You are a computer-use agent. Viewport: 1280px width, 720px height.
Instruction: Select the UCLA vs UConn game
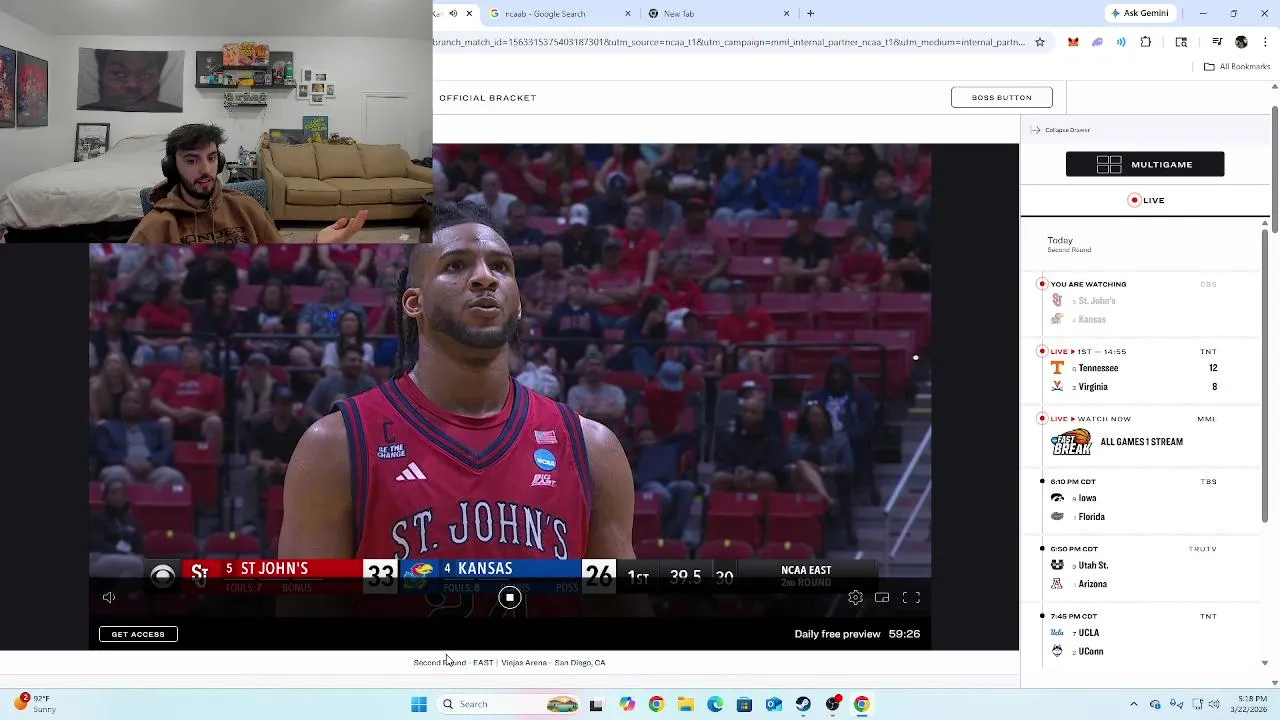click(1140, 633)
